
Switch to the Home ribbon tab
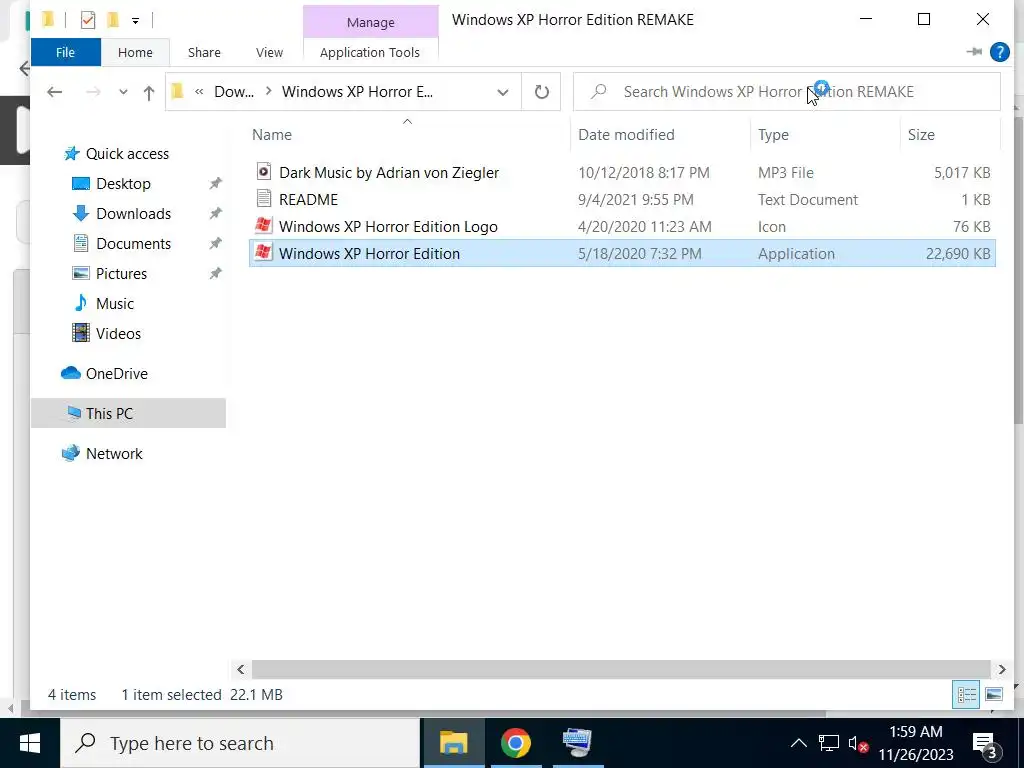point(135,52)
